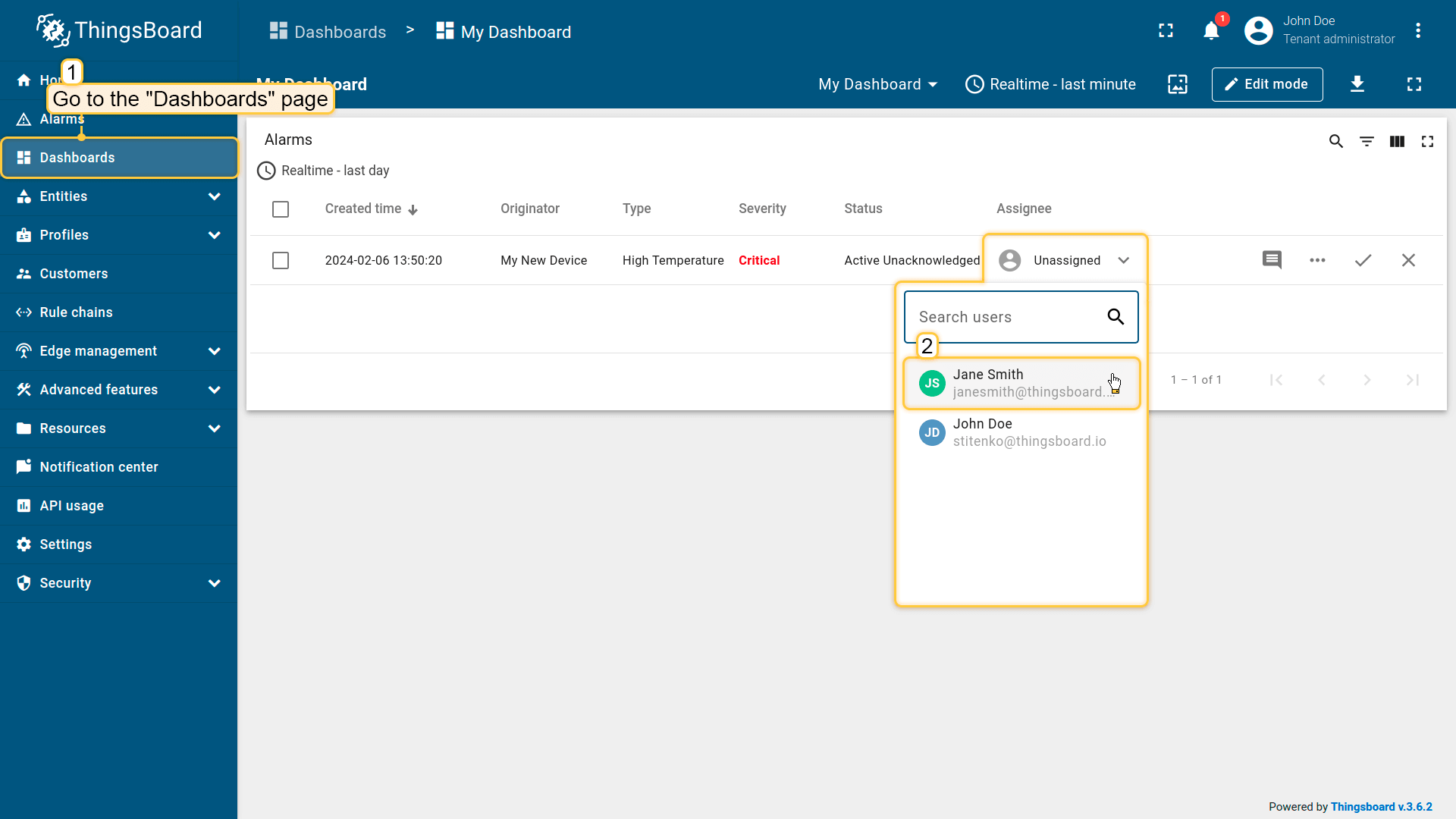Open the Unassigned assignee dropdown
Screen dimensions: 1456x819
click(x=1065, y=260)
